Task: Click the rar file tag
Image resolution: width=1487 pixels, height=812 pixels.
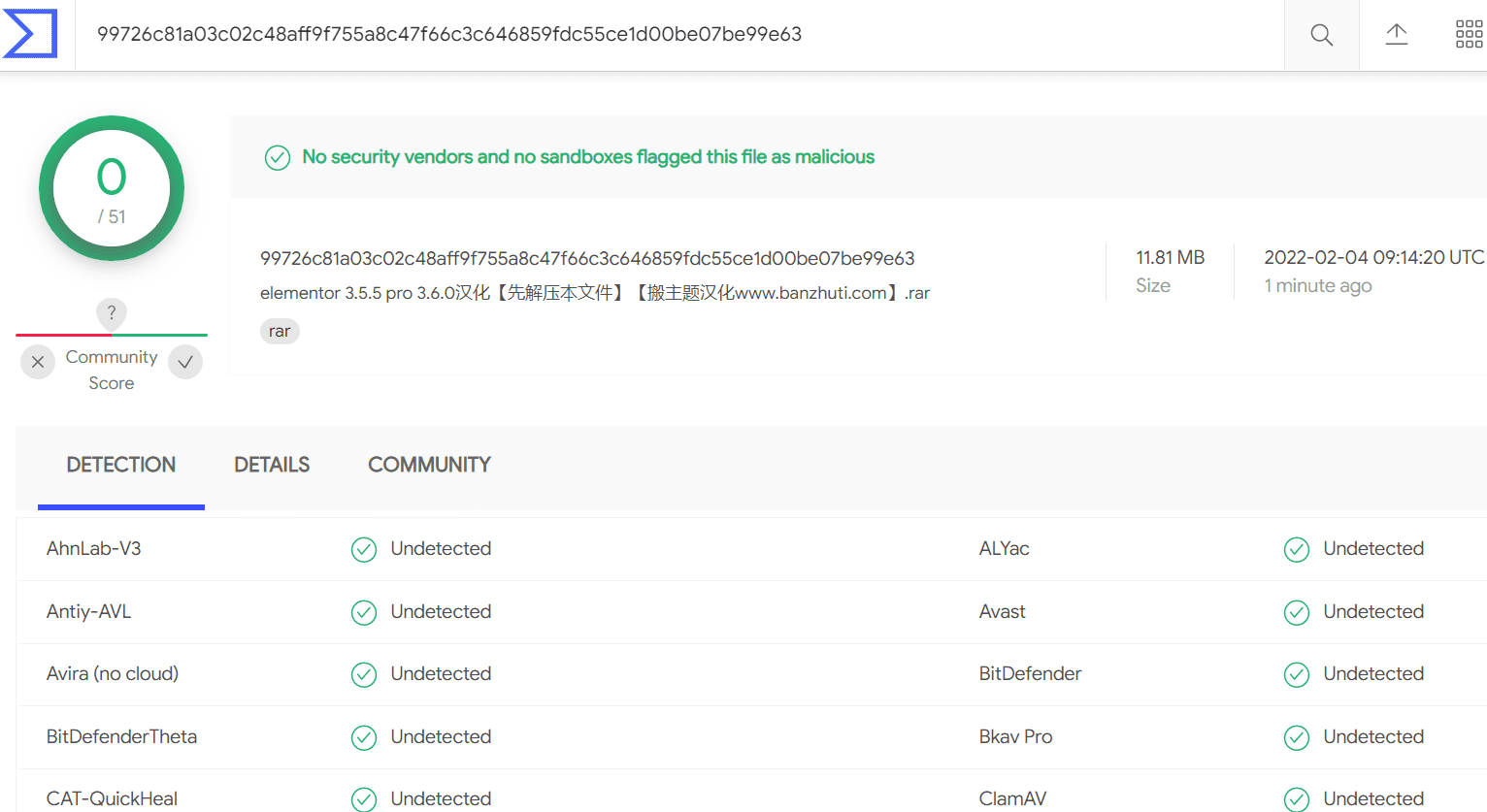Action: pos(280,332)
